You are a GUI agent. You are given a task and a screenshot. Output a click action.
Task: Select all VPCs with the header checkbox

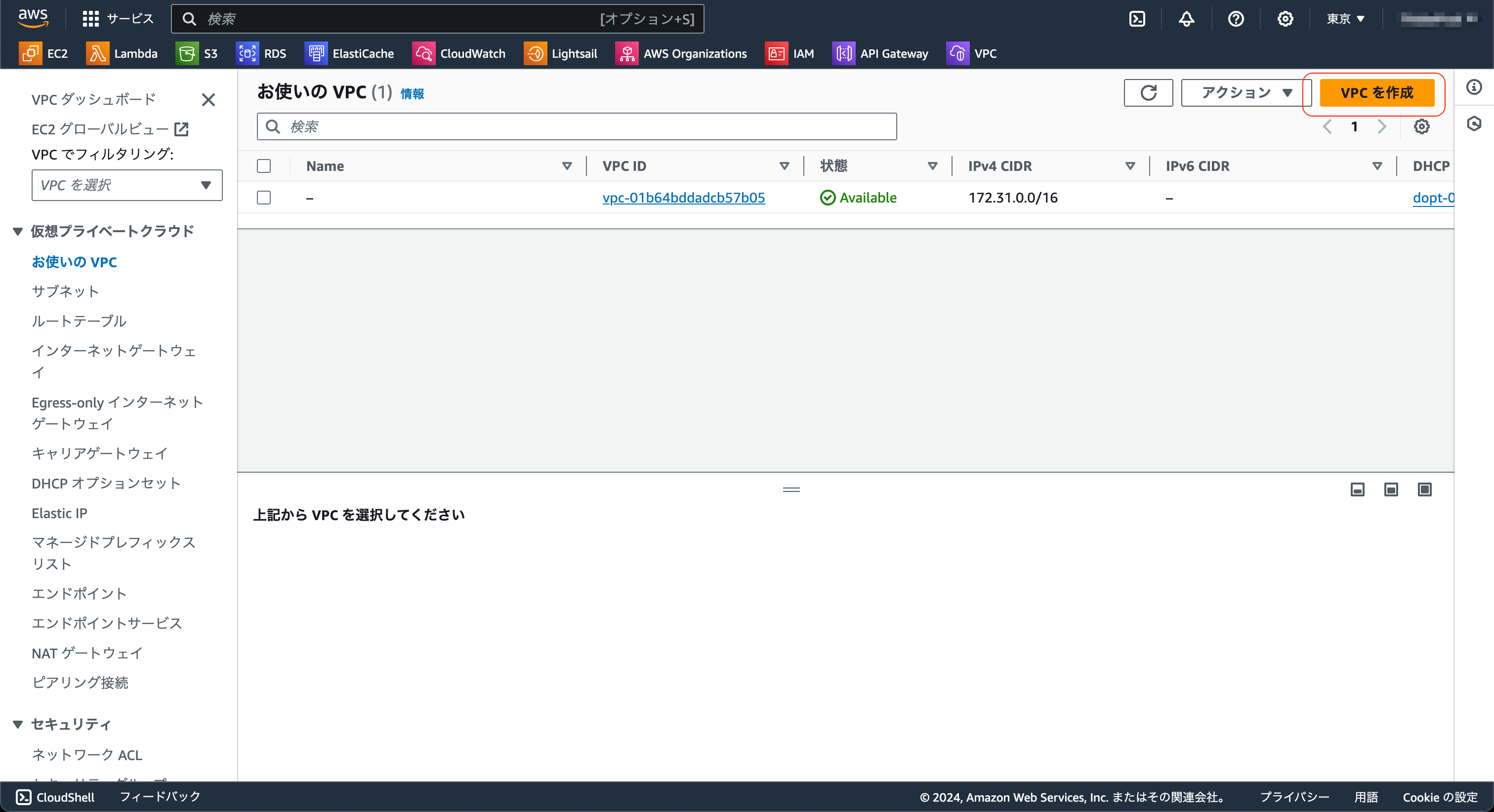[x=263, y=166]
